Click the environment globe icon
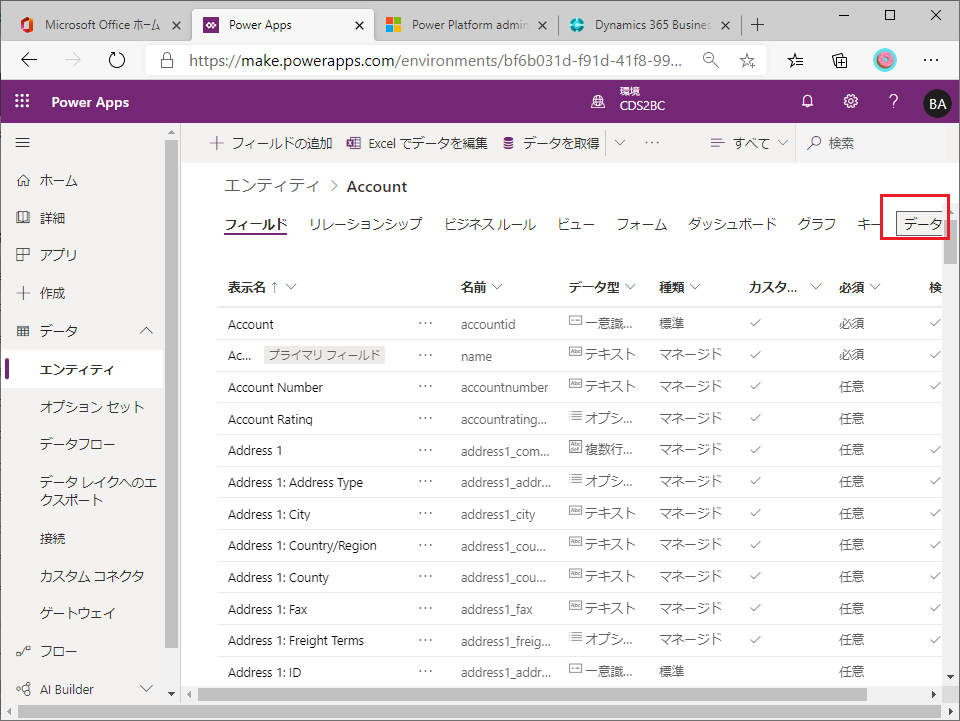The width and height of the screenshot is (960, 721). pyautogui.click(x=598, y=102)
